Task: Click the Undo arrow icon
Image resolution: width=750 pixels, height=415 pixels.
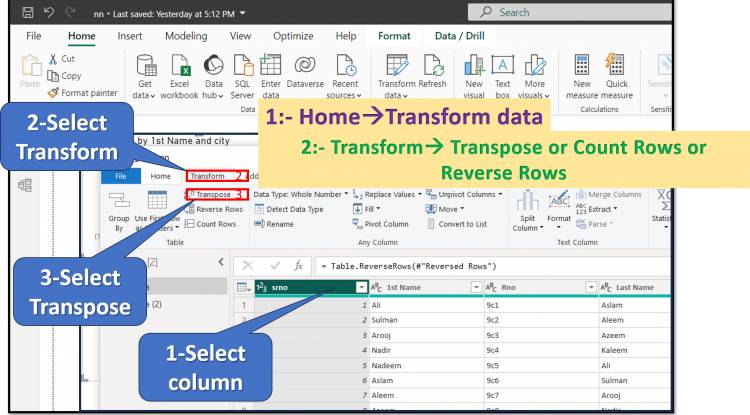Action: [49, 12]
